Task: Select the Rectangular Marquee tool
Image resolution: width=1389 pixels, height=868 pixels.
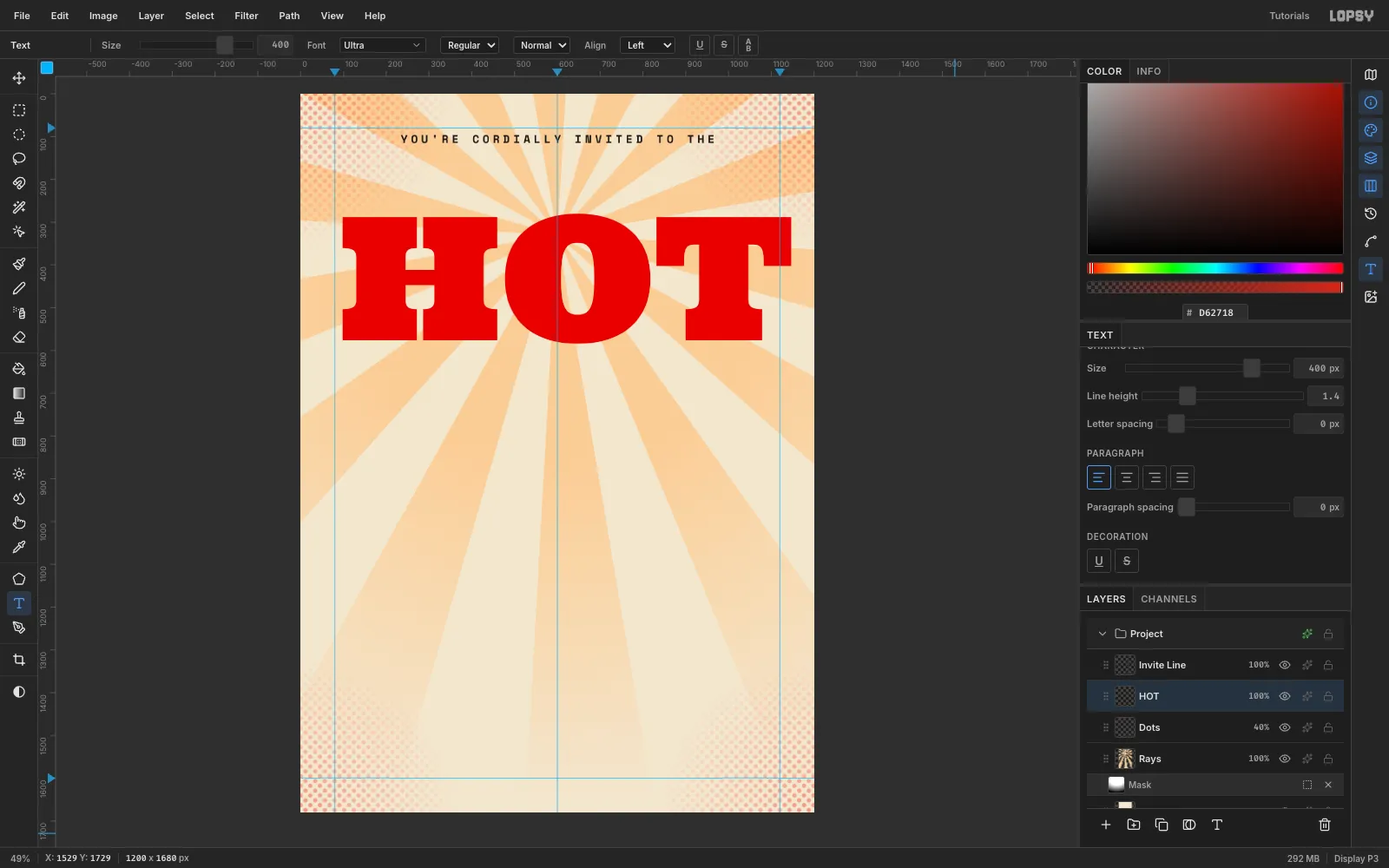Action: click(x=19, y=110)
